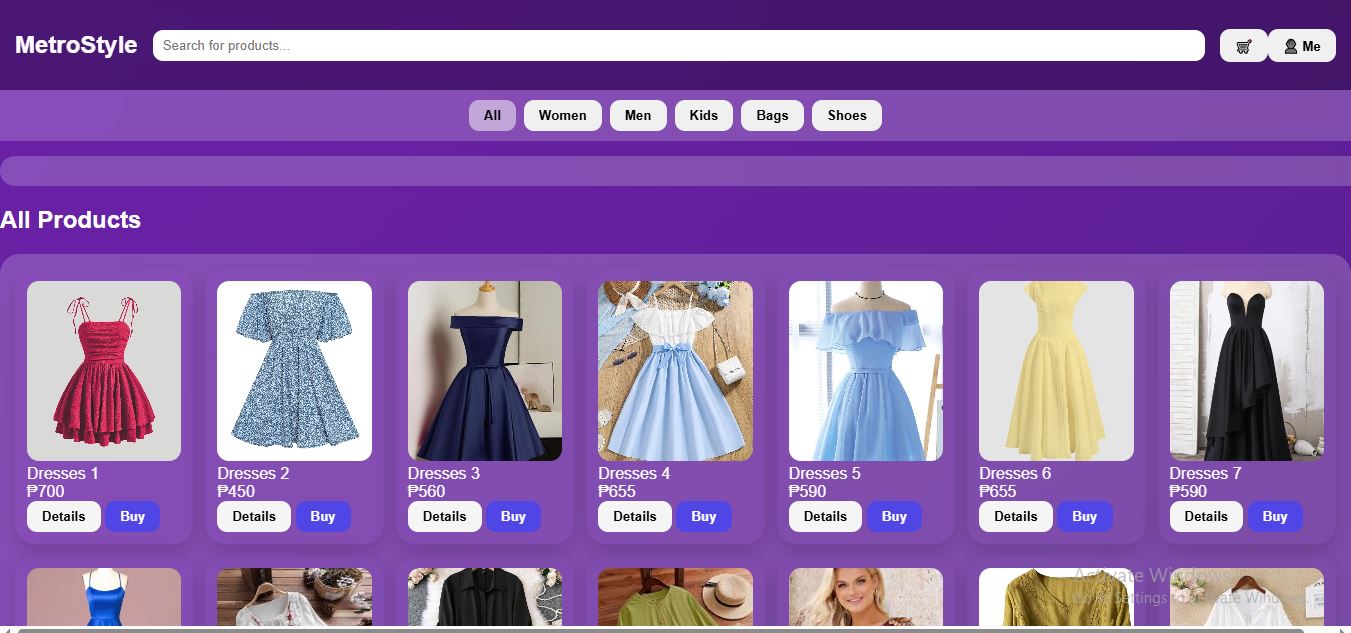Image resolution: width=1351 pixels, height=633 pixels.
Task: Buy Dresses 4 for ₱655
Action: pyautogui.click(x=704, y=516)
